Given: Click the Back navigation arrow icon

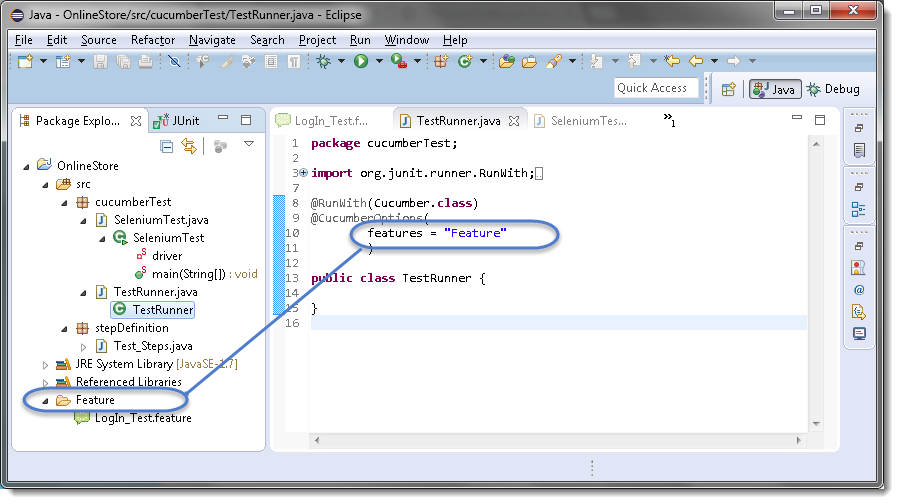Looking at the screenshot, I should point(696,61).
